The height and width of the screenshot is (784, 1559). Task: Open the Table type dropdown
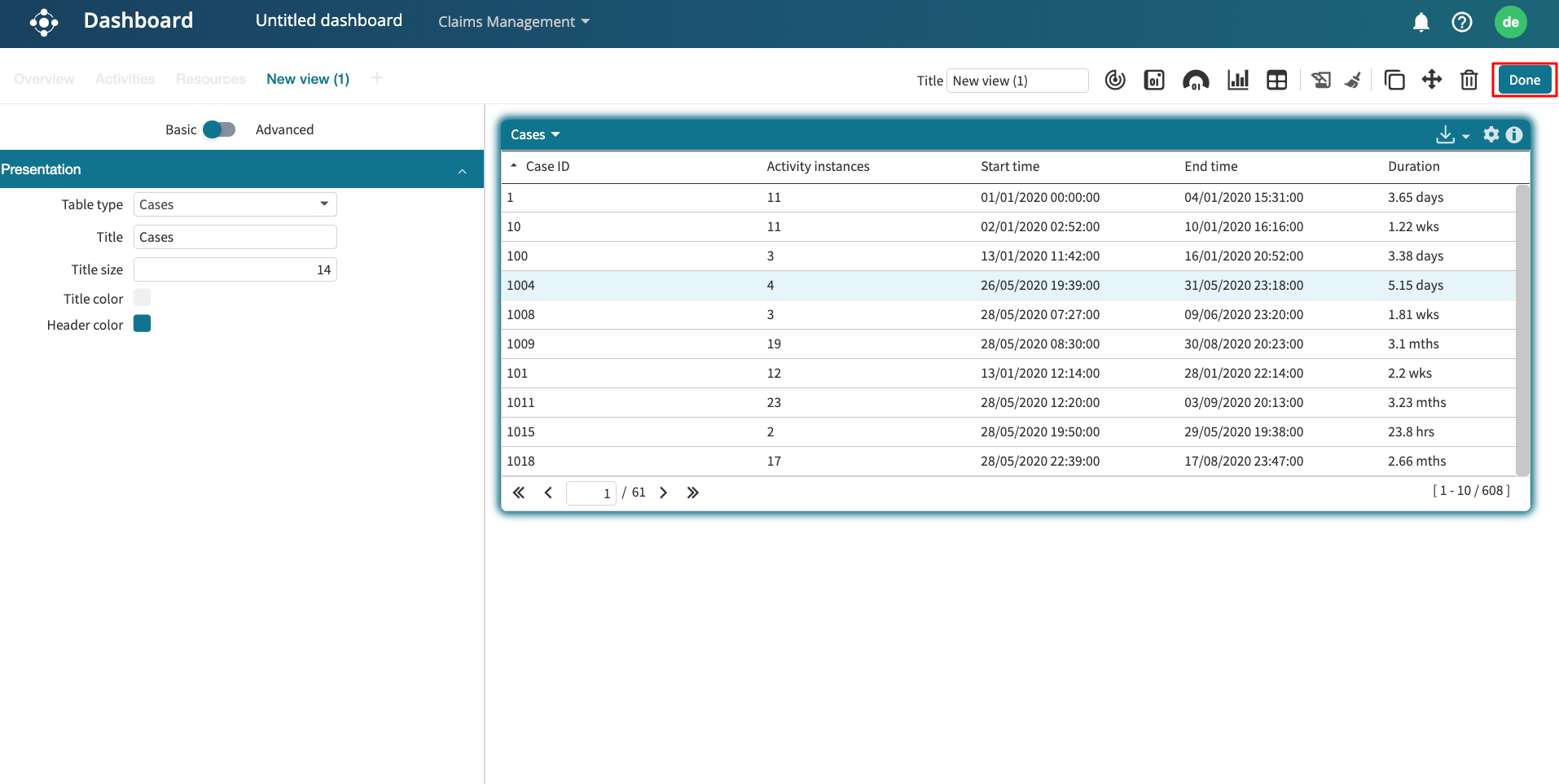pyautogui.click(x=235, y=204)
